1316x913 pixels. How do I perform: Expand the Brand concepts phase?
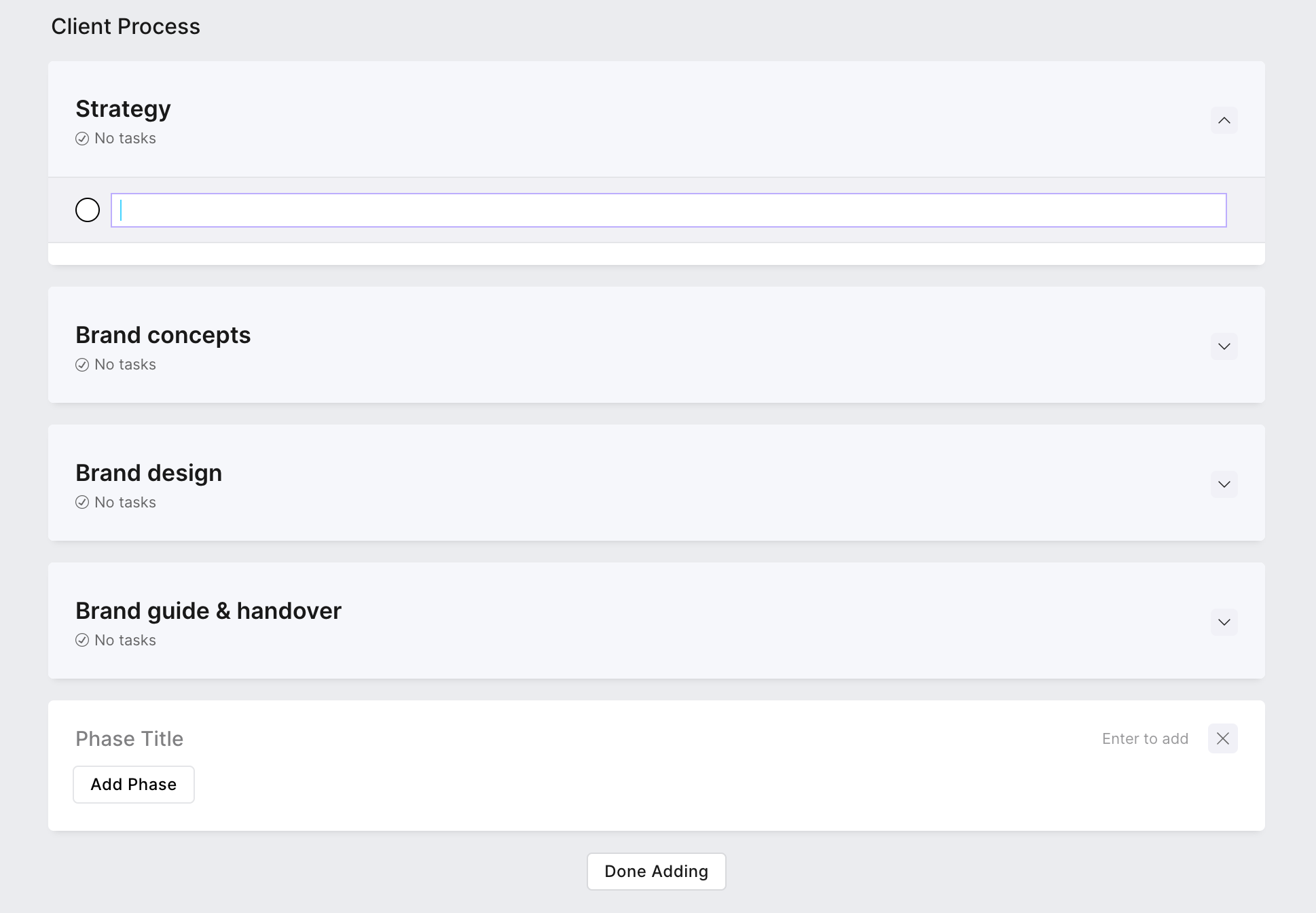pos(1224,346)
